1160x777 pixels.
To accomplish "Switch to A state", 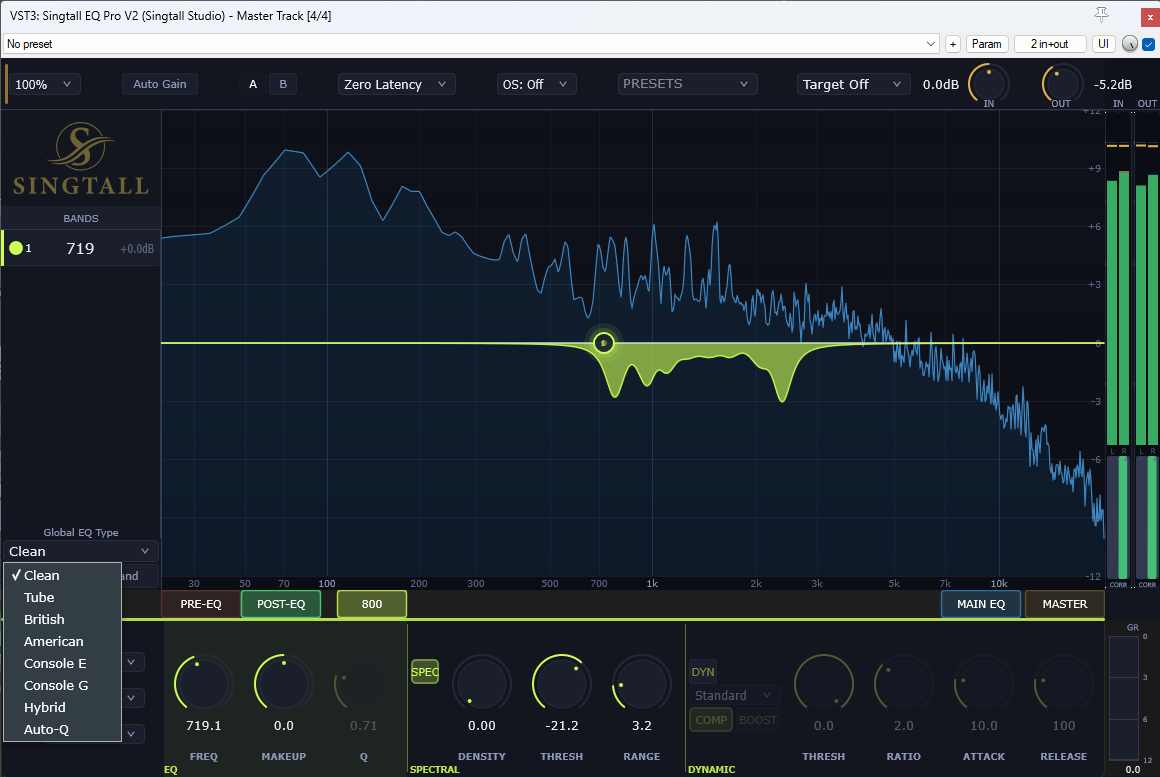I will (x=253, y=84).
